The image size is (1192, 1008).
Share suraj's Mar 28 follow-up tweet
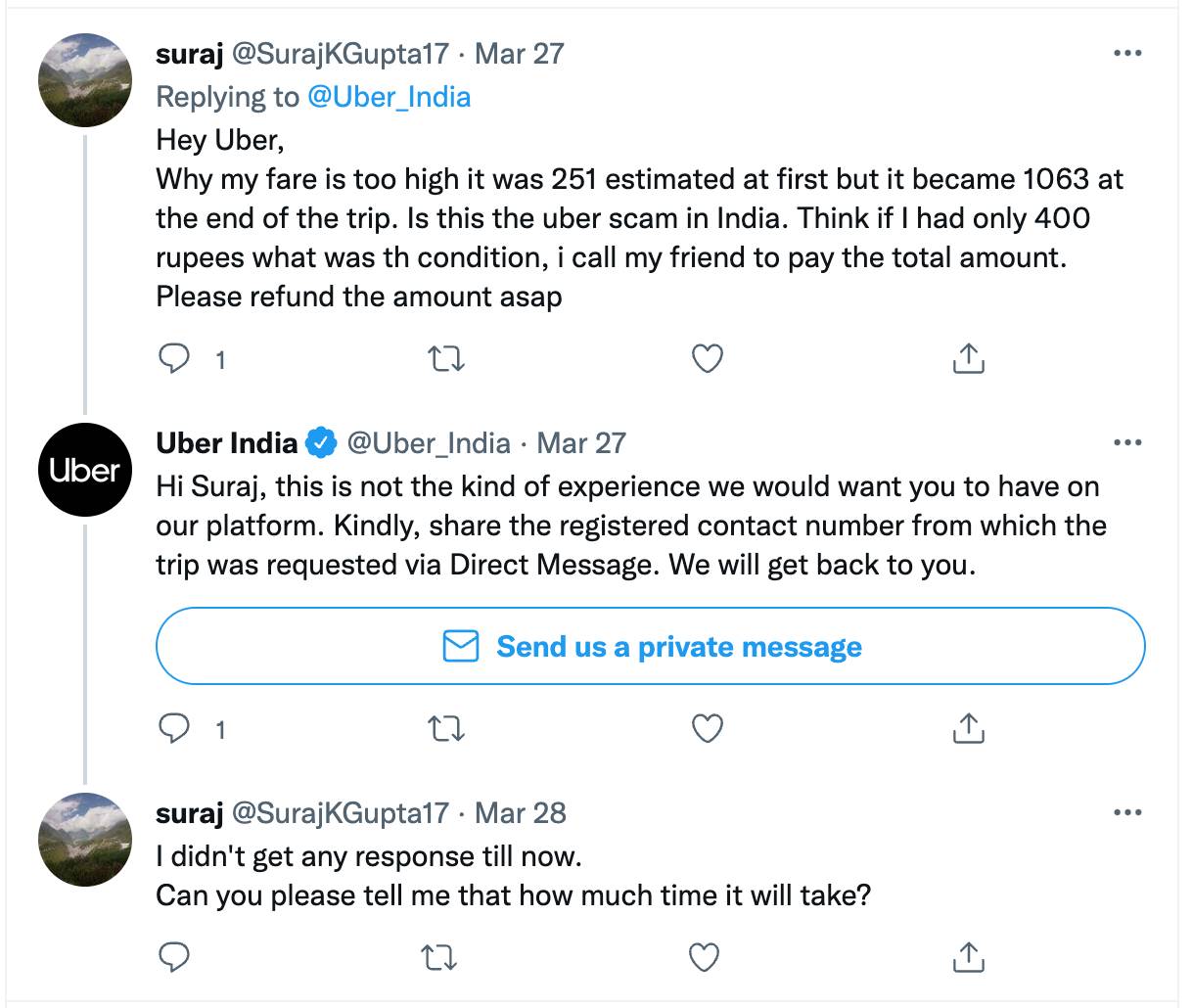pos(967,956)
